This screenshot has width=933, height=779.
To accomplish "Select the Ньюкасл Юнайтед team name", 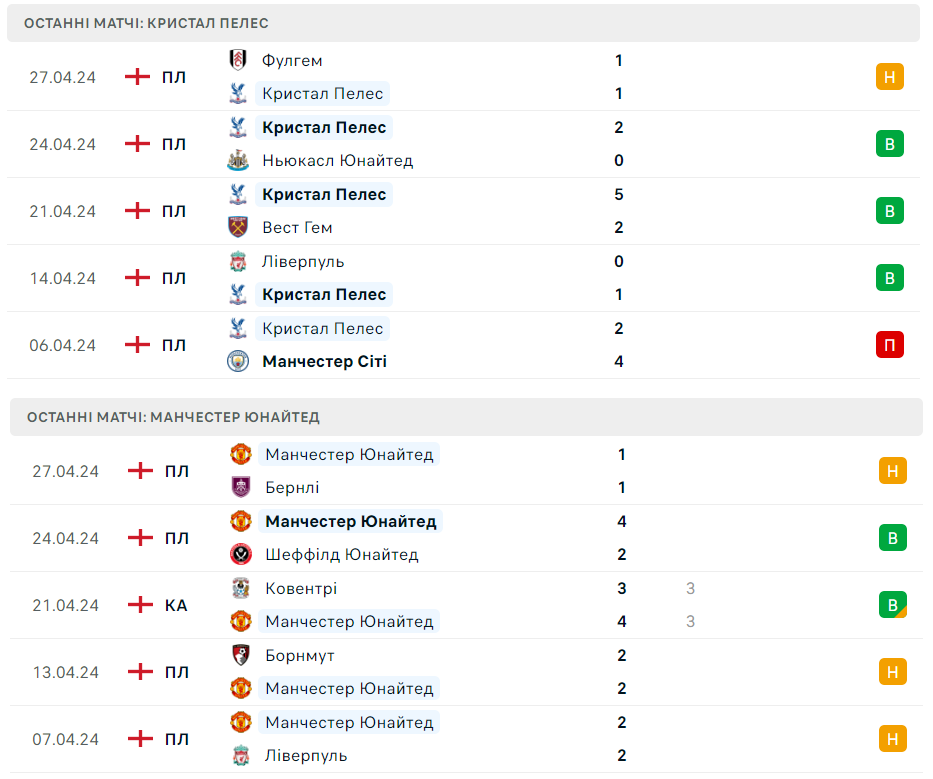I will pyautogui.click(x=337, y=160).
